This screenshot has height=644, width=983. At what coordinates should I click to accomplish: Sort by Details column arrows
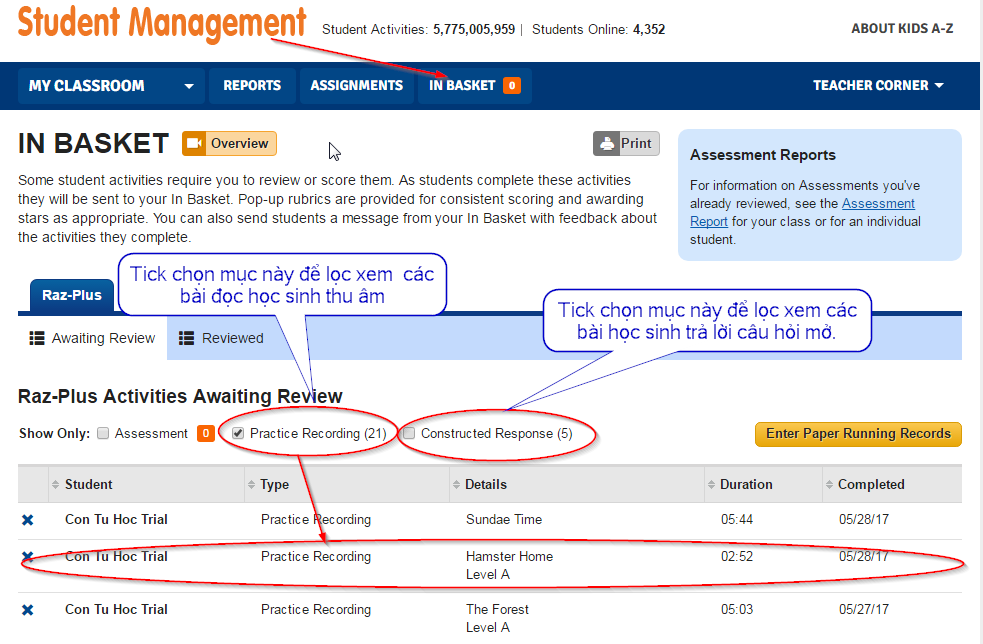(x=456, y=485)
